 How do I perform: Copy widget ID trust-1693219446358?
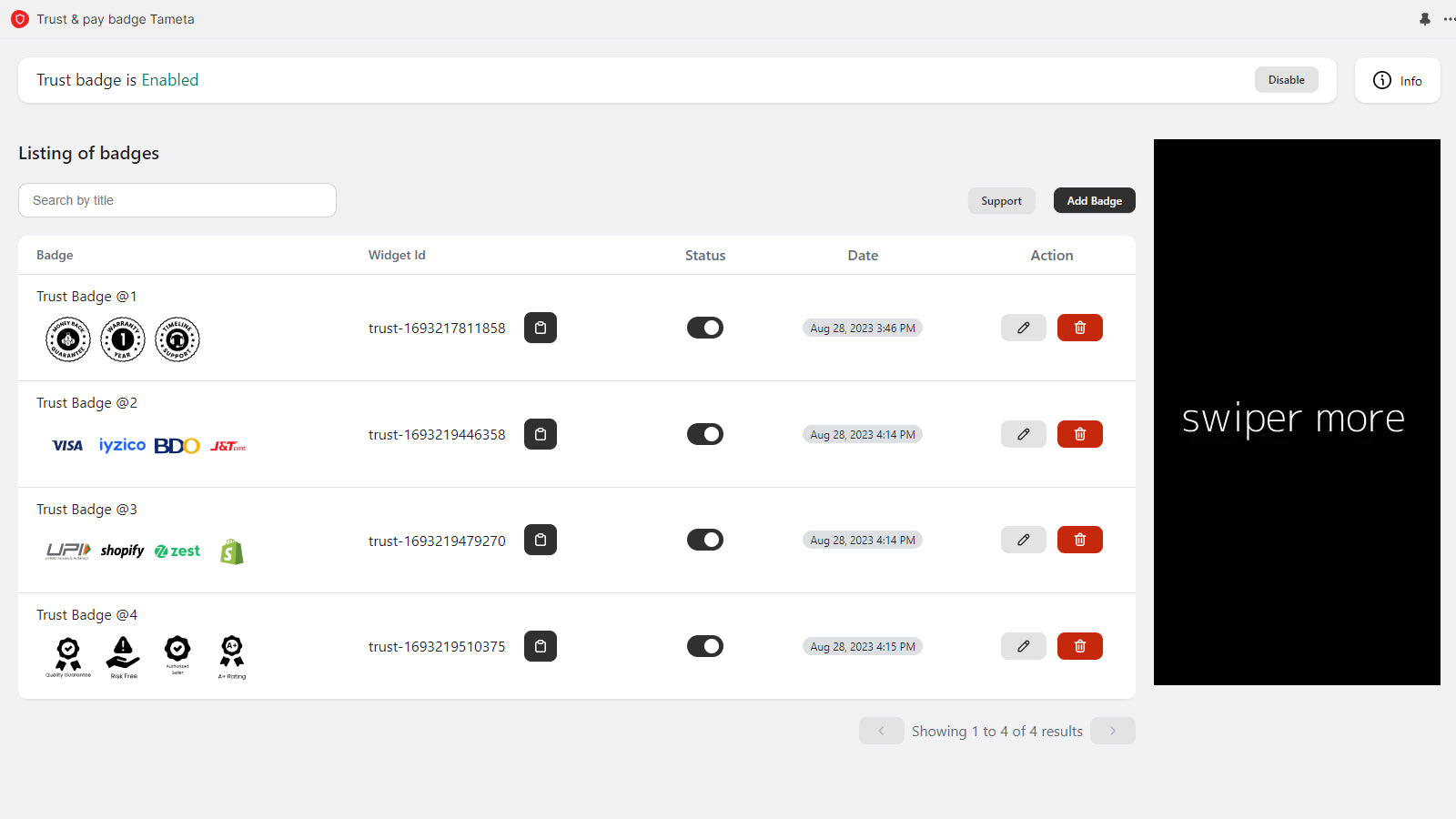click(540, 434)
